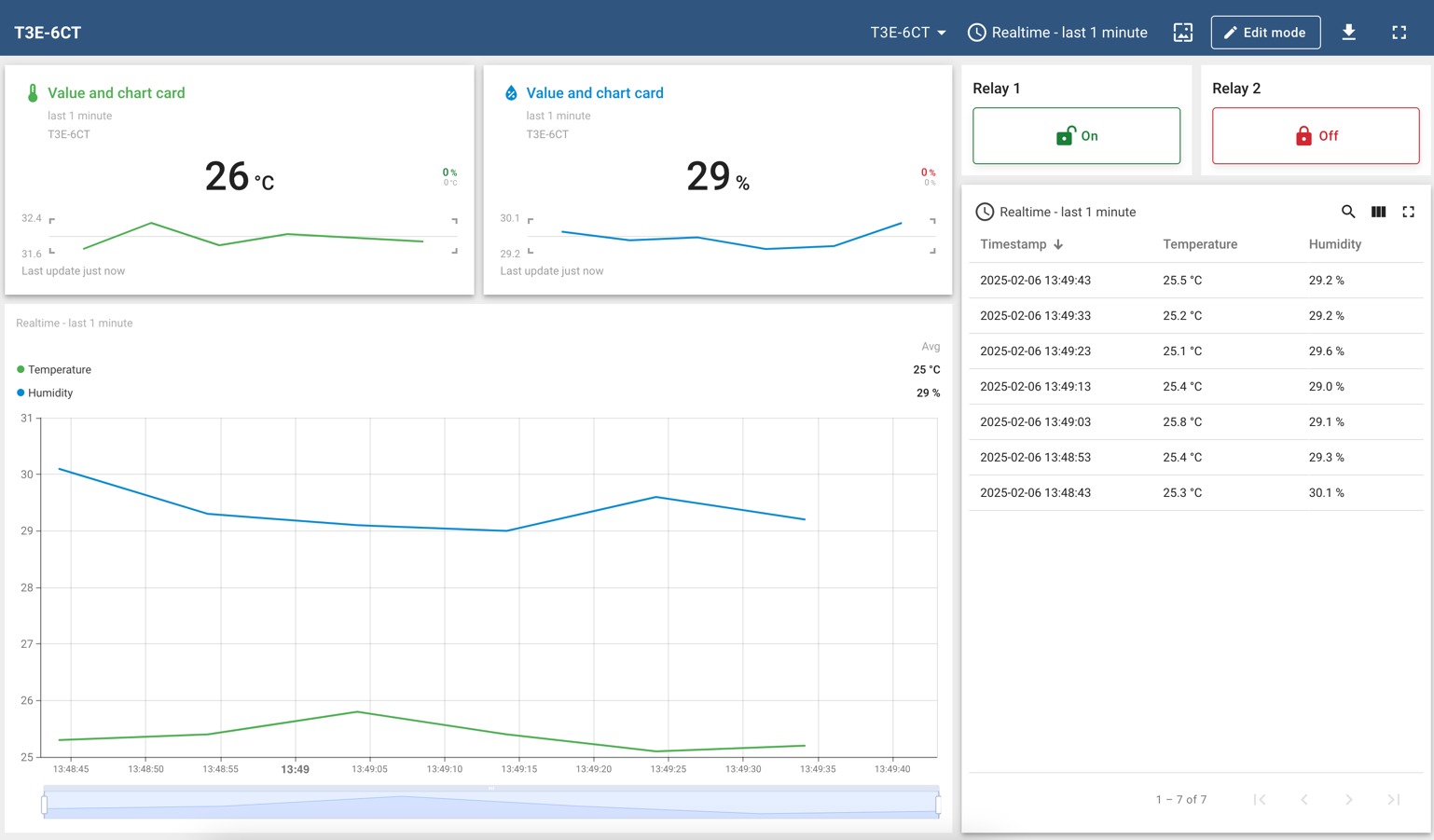Click the Edit mode button

(x=1264, y=33)
